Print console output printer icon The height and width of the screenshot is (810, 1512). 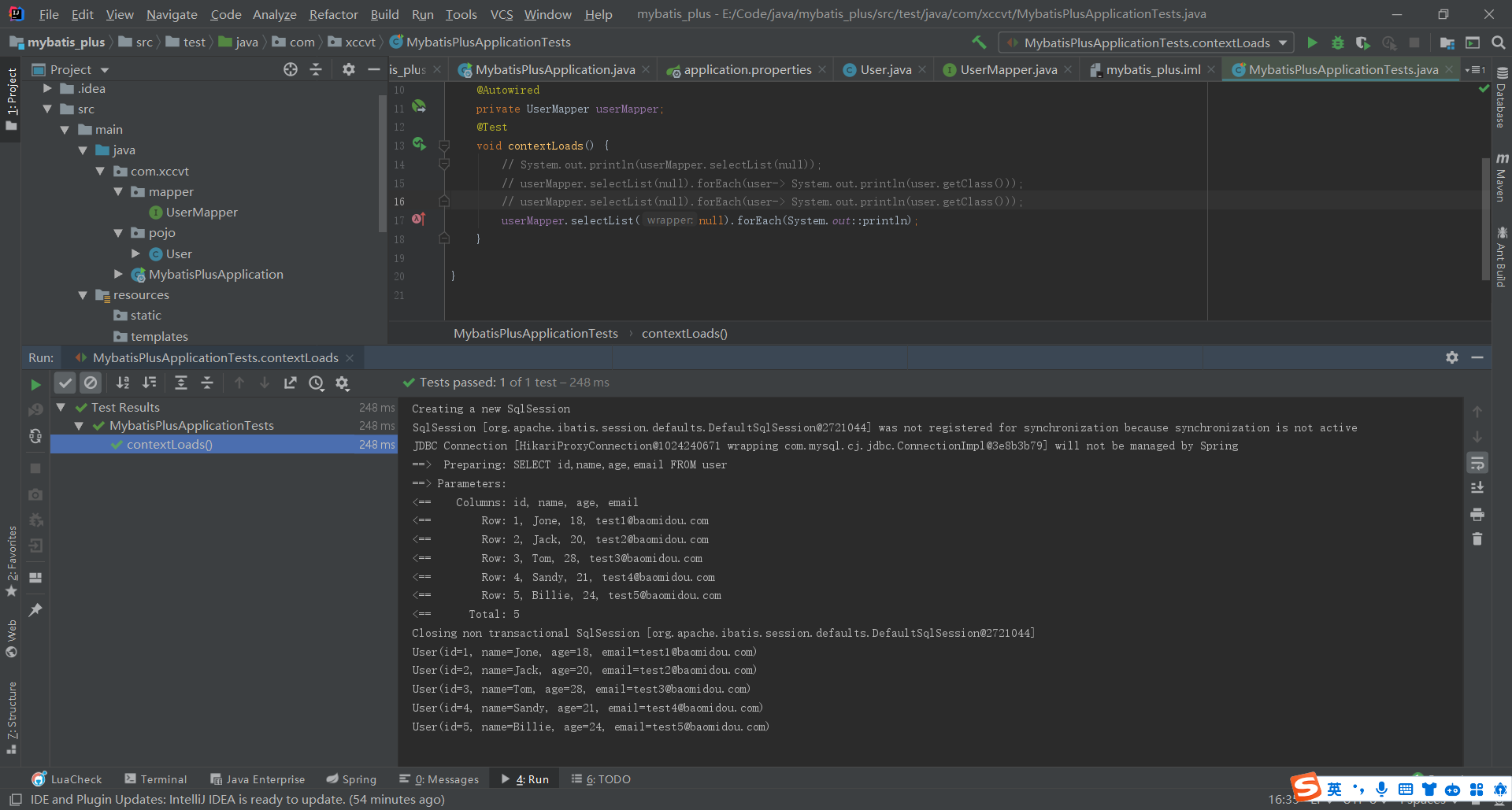click(1477, 514)
